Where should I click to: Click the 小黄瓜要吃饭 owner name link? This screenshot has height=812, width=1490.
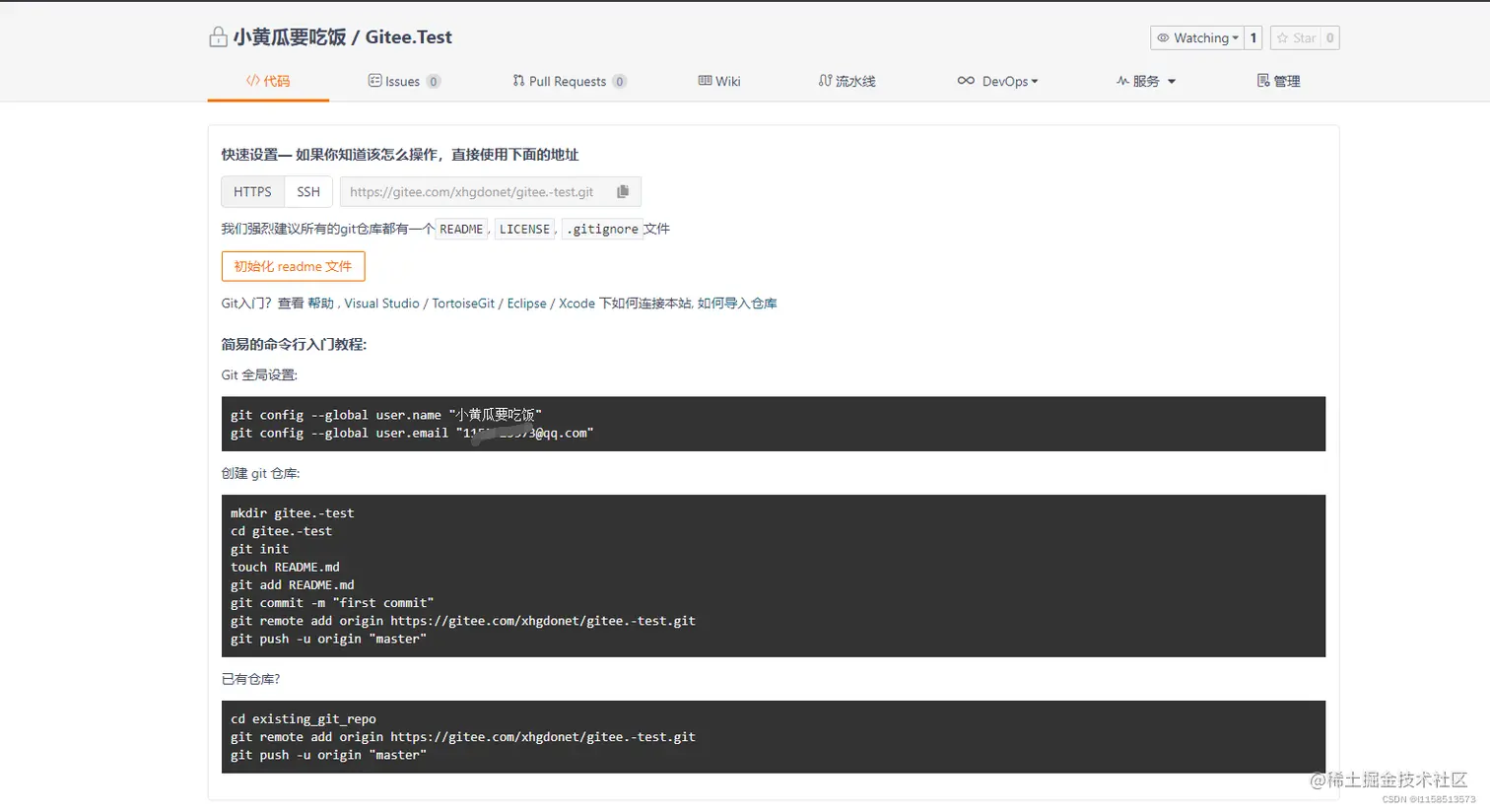click(290, 37)
